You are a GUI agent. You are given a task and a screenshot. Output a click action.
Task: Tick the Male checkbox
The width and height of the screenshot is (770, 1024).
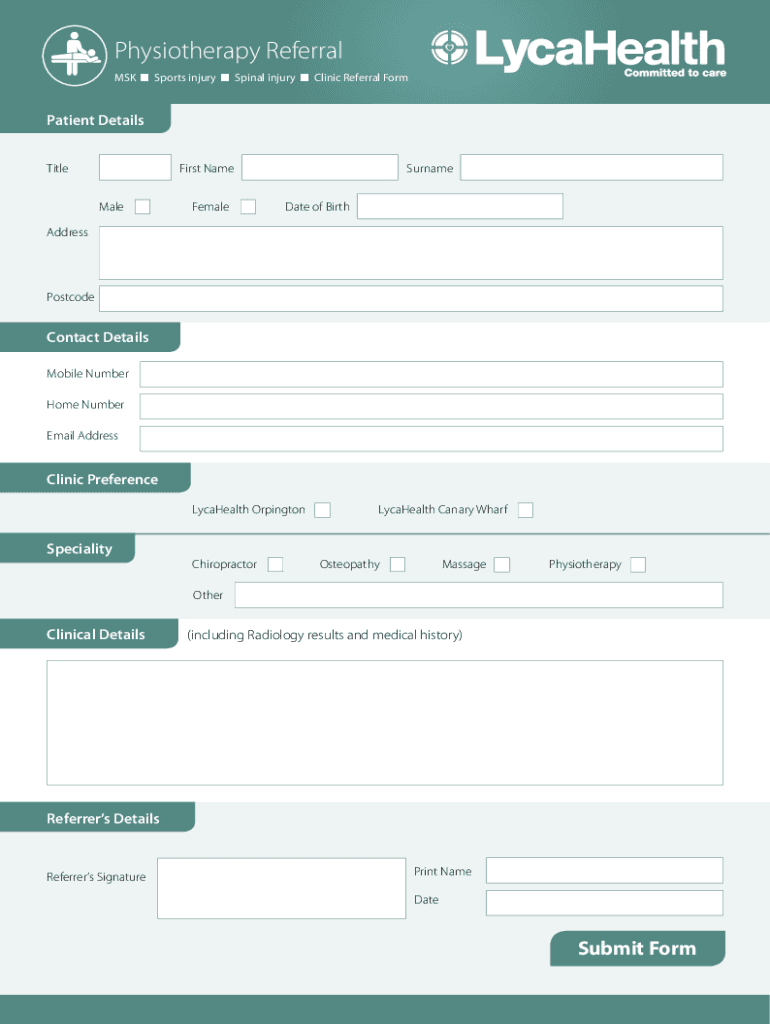(143, 207)
